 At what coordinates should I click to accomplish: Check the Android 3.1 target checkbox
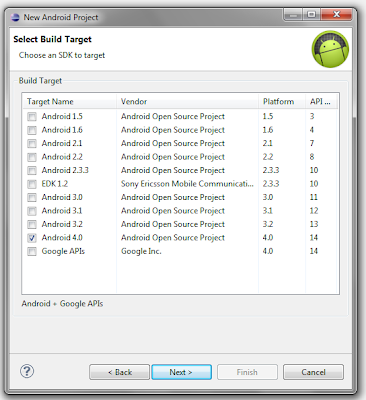coord(32,211)
